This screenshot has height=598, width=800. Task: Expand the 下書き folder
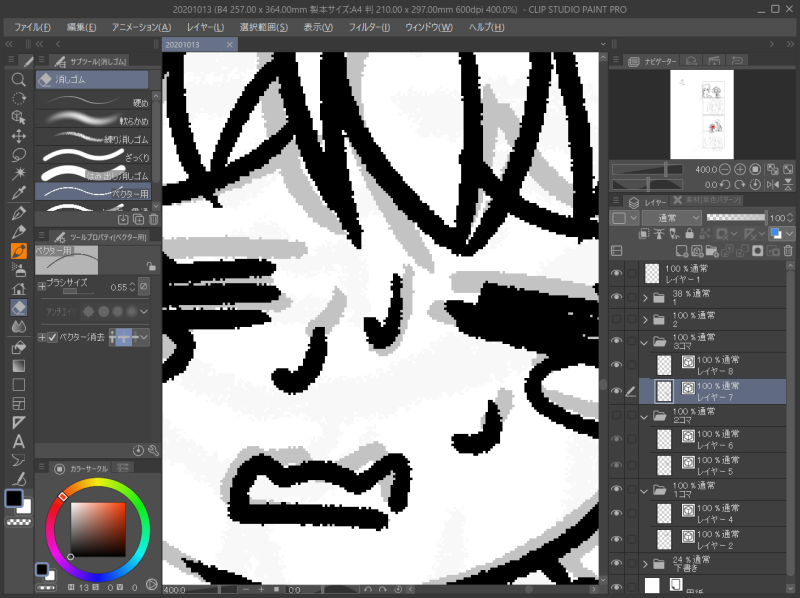[645, 564]
